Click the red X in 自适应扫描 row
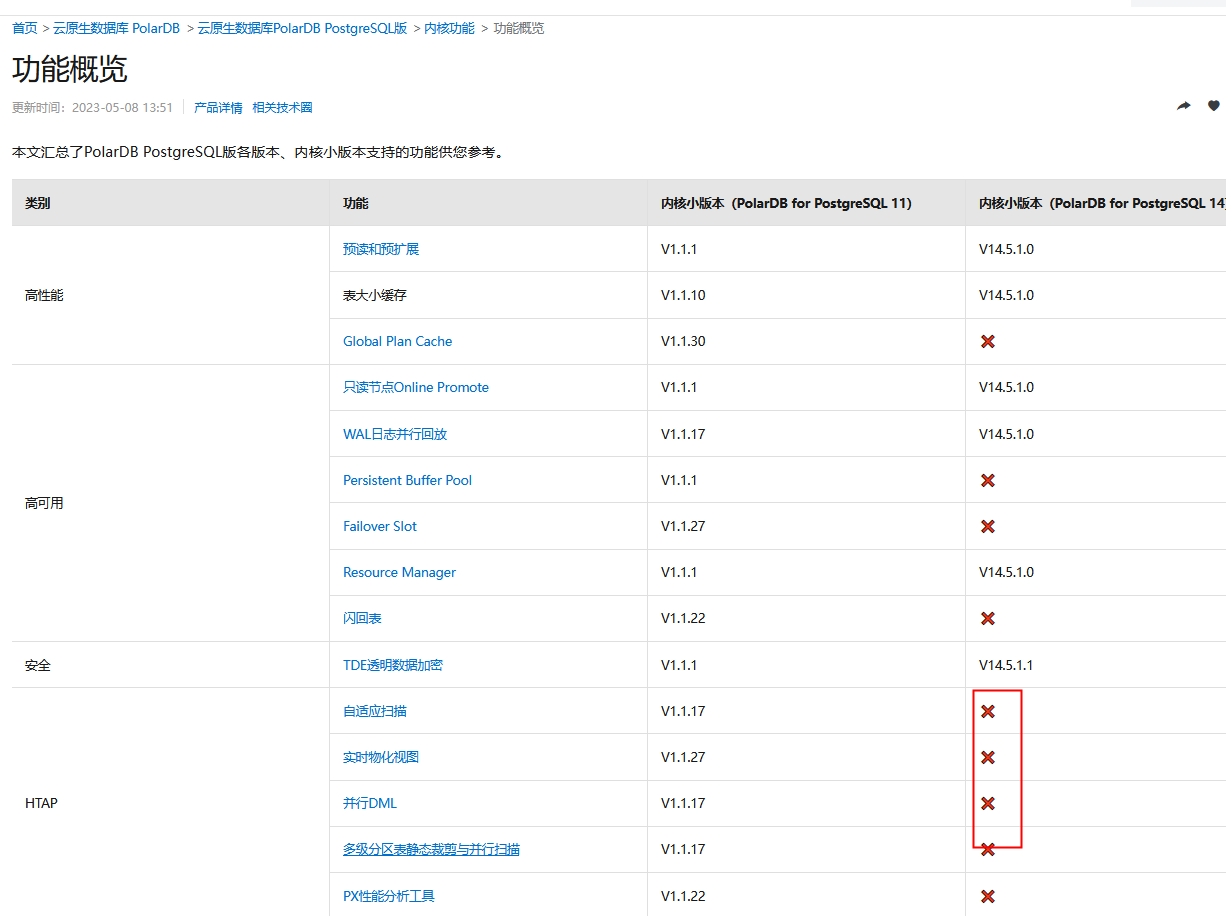 pyautogui.click(x=988, y=711)
